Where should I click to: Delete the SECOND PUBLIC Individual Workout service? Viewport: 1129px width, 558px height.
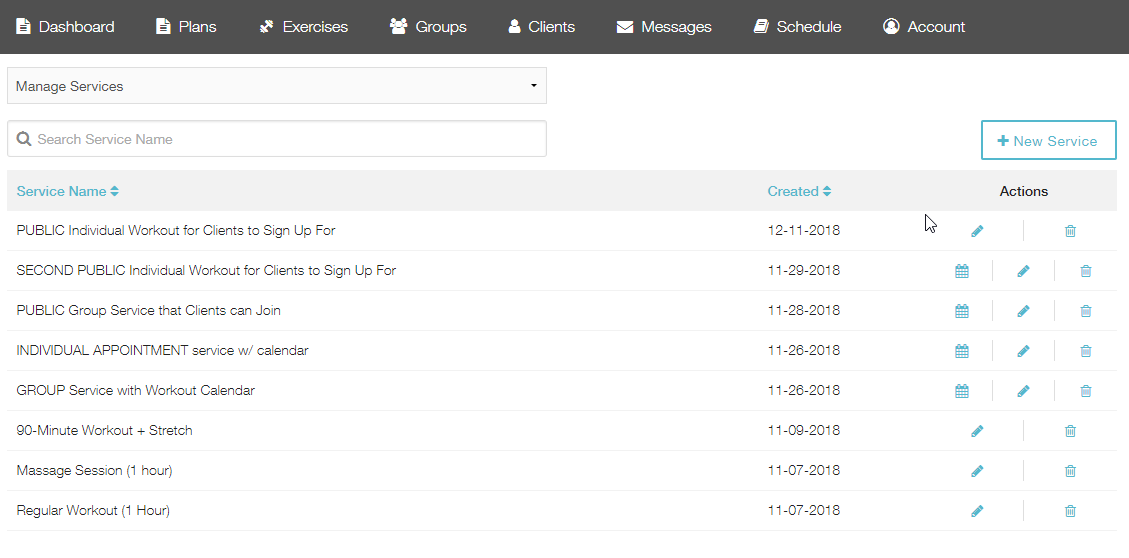(1085, 271)
